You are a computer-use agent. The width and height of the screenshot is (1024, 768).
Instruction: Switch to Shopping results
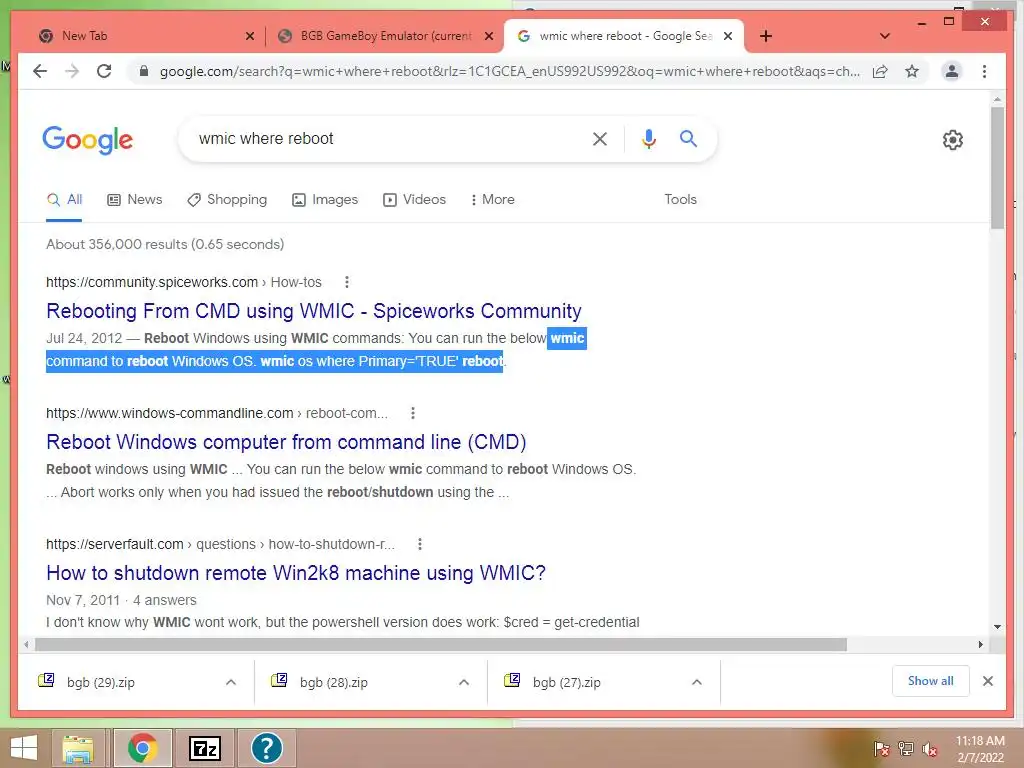tap(227, 200)
